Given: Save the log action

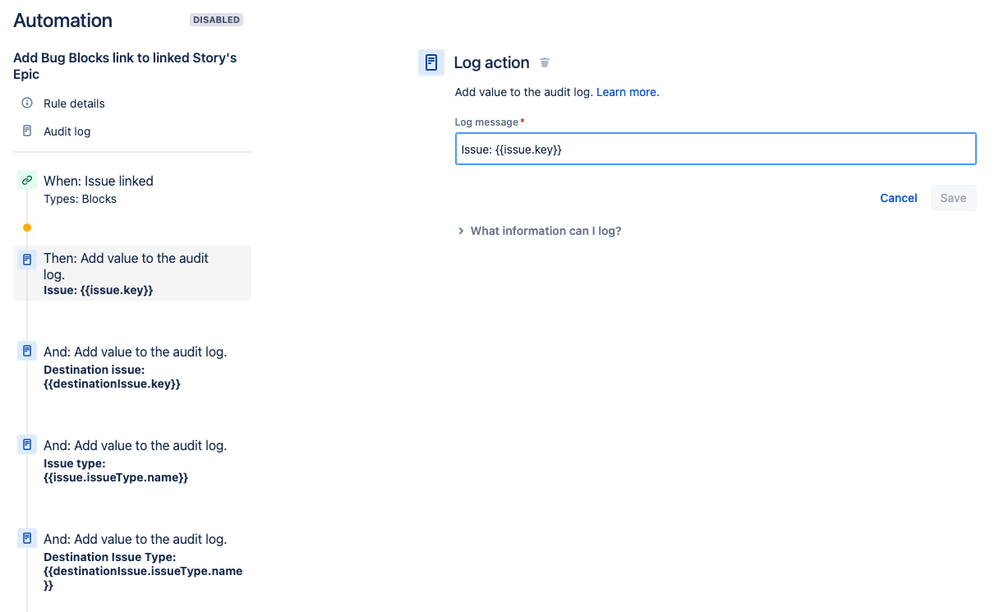Looking at the screenshot, I should coord(953,198).
